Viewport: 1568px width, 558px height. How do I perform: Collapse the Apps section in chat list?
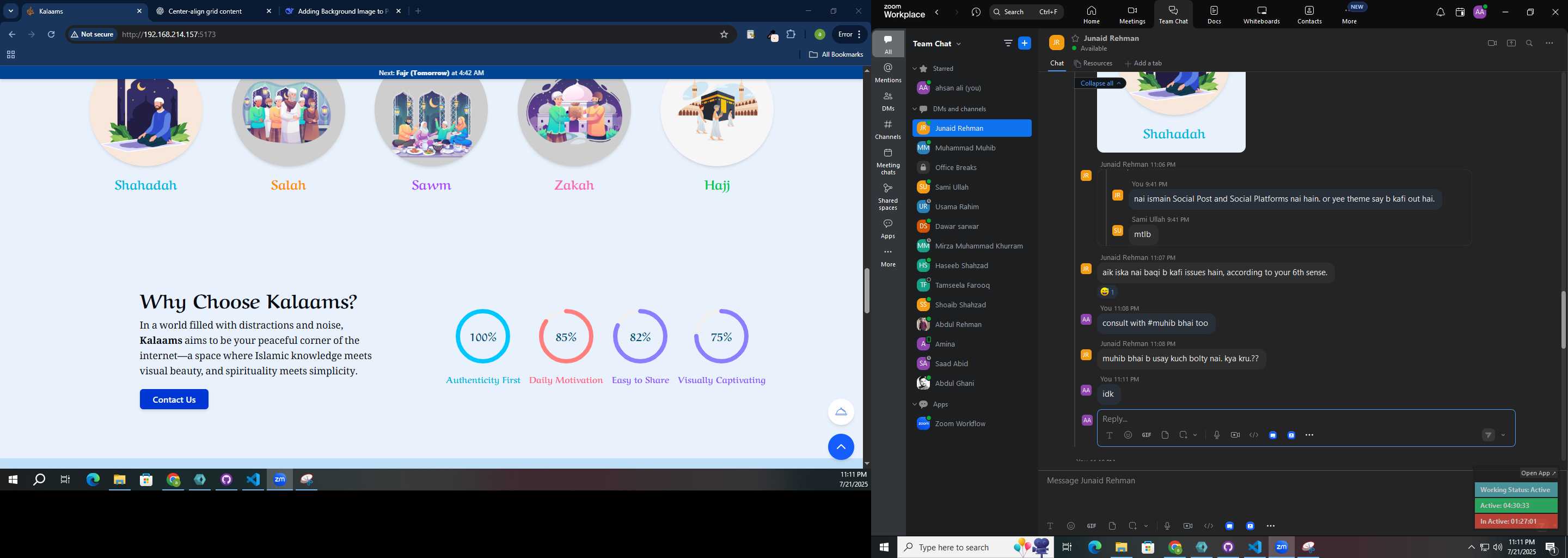(914, 404)
